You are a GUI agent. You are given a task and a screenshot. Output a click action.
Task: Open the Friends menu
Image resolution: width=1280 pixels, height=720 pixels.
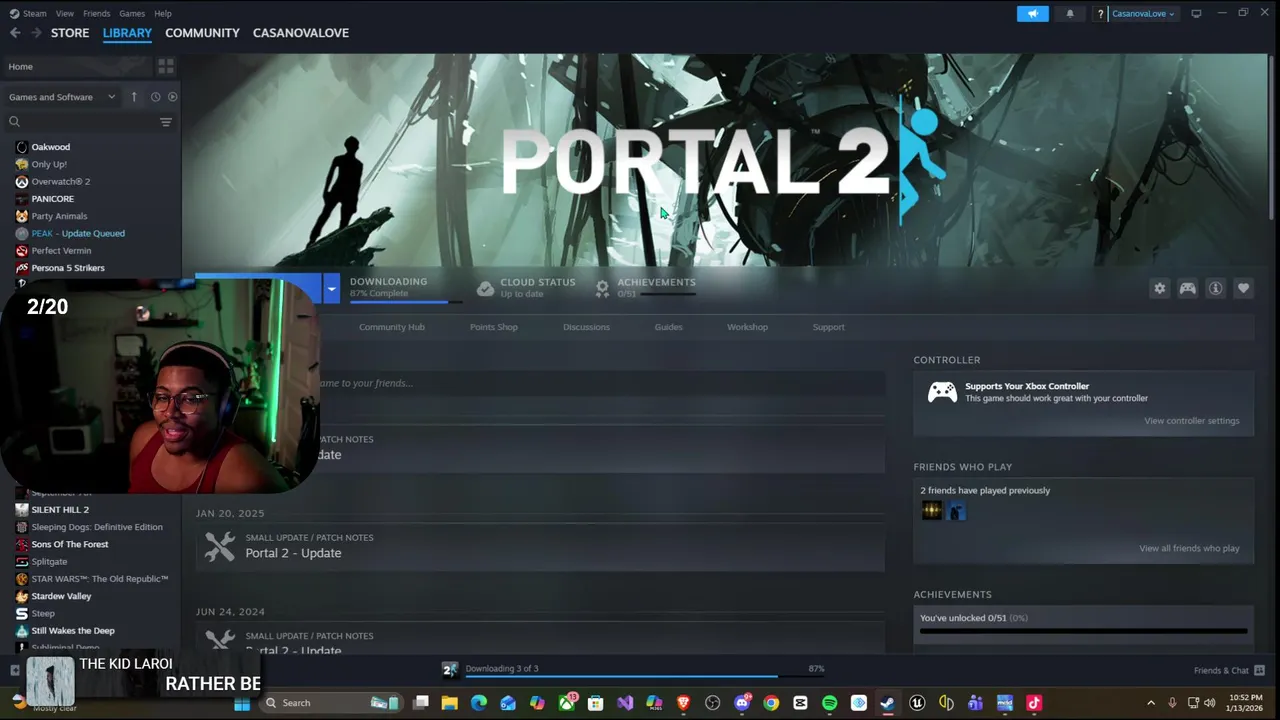point(97,13)
